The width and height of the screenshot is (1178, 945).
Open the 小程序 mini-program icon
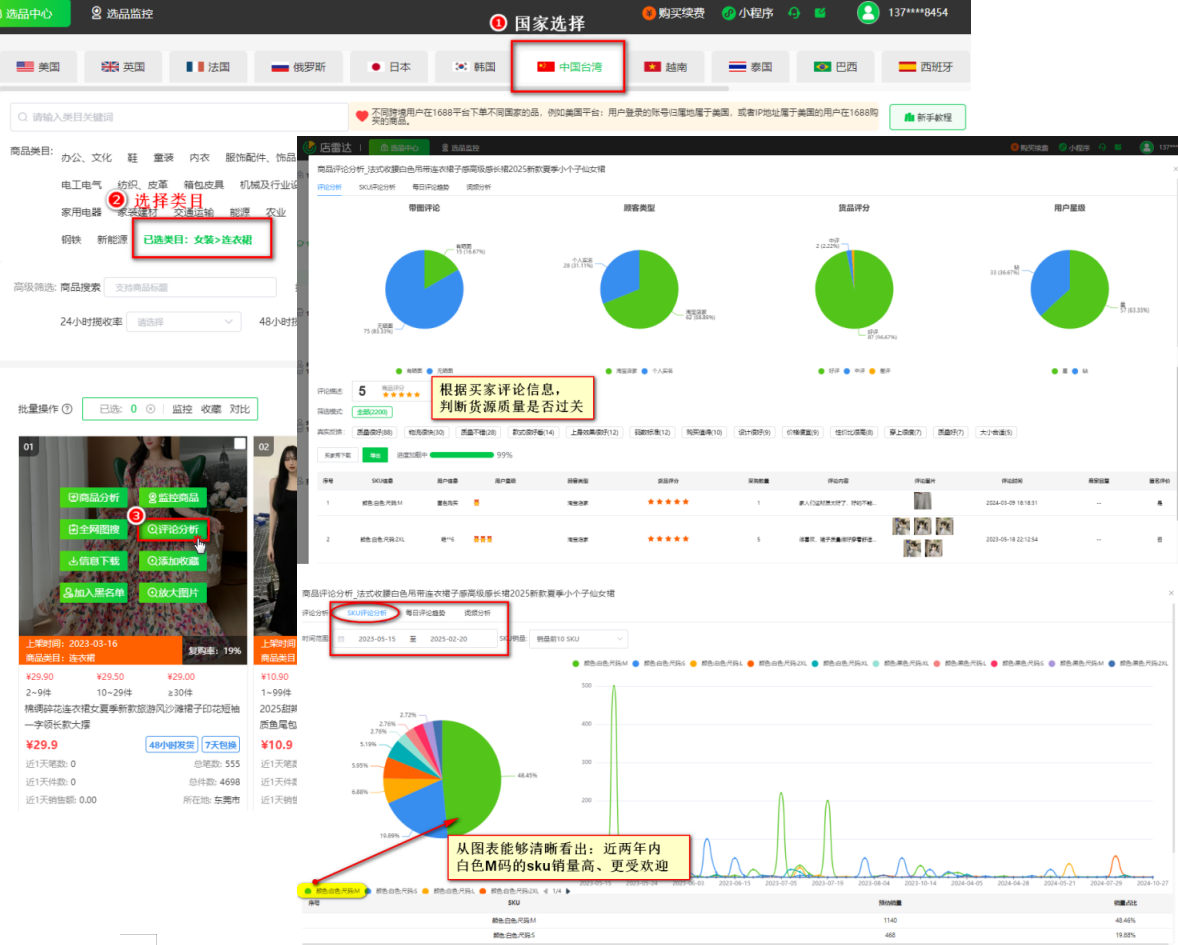coord(728,13)
